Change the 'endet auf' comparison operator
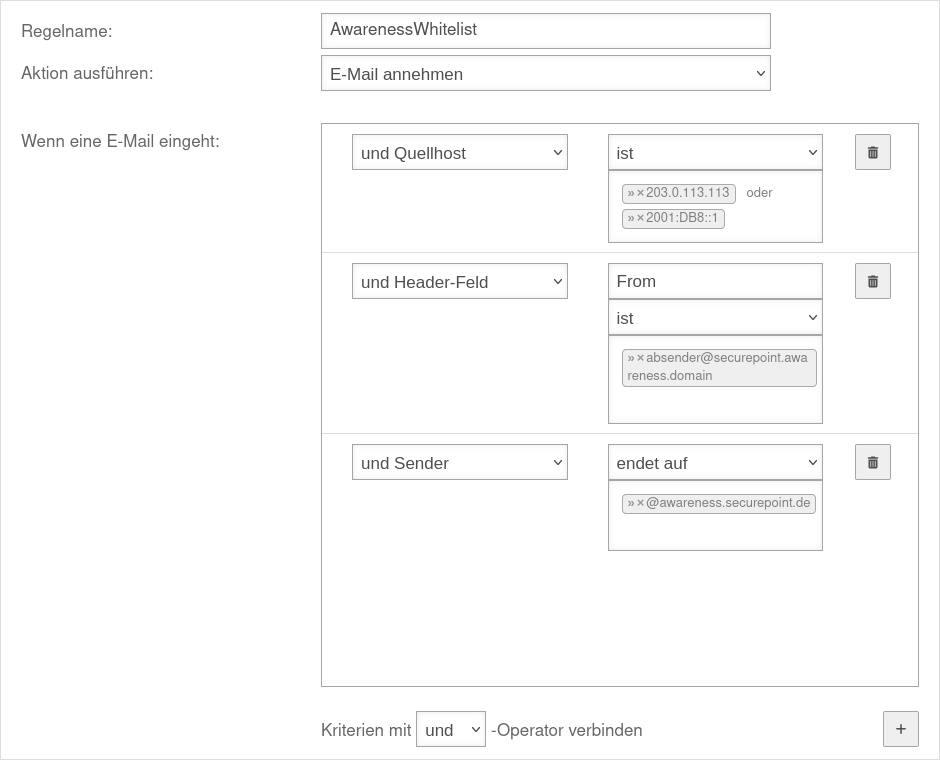Screen dimensions: 940x760 coord(715,462)
